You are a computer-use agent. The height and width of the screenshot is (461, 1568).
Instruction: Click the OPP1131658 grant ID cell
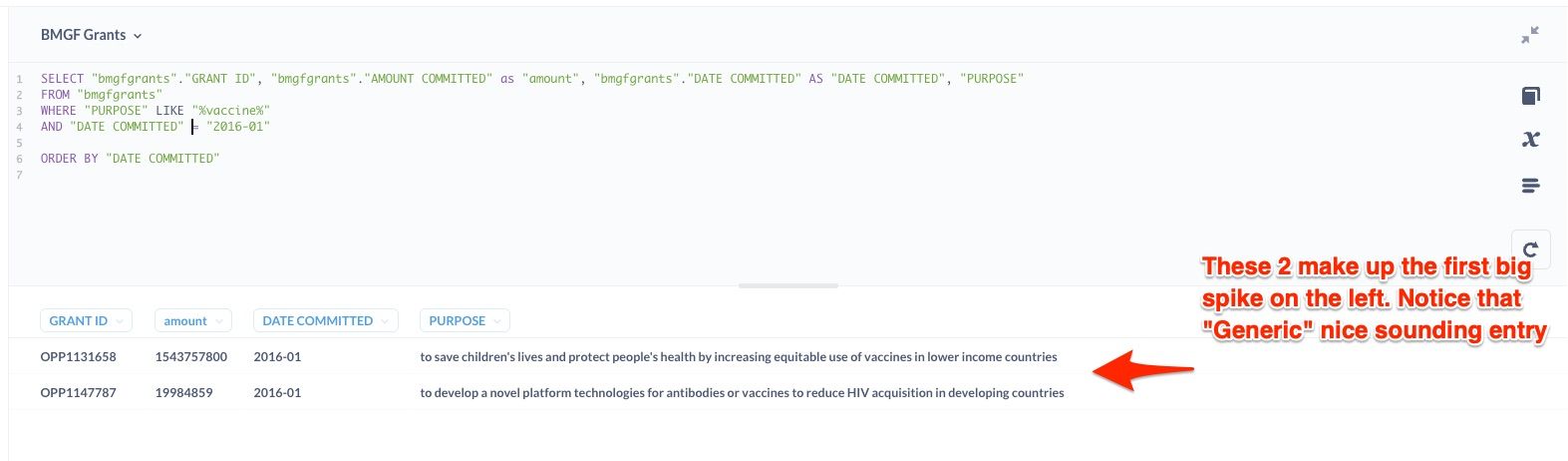click(79, 356)
